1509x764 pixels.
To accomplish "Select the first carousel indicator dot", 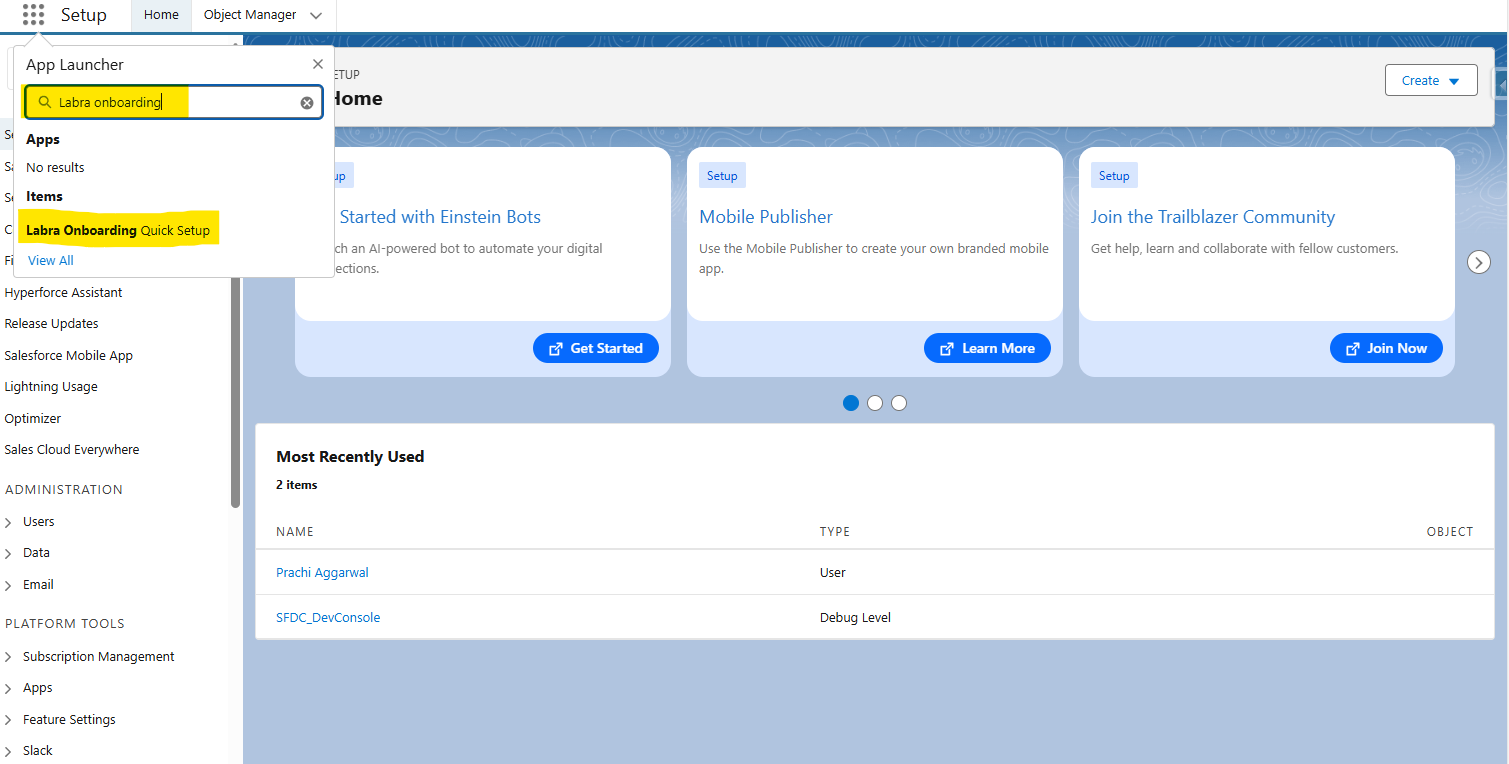I will pyautogui.click(x=851, y=403).
